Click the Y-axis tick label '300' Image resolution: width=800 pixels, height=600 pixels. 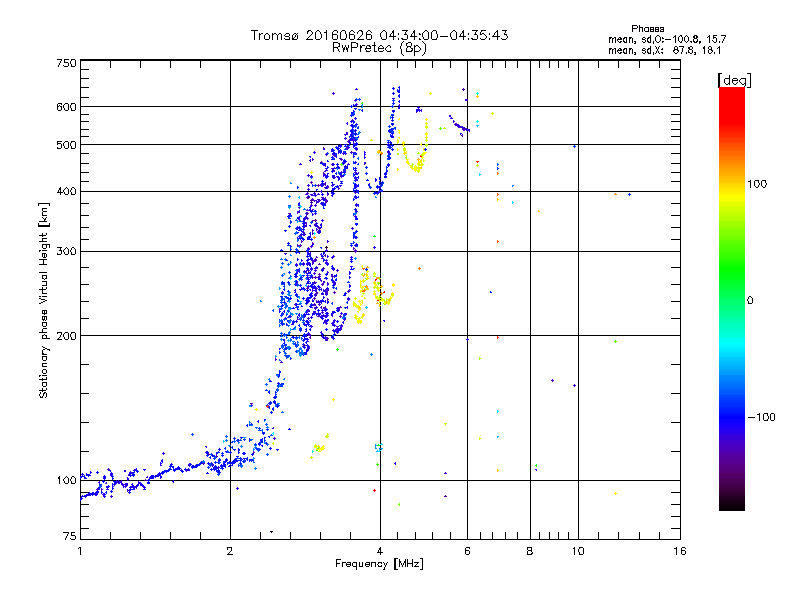67,251
